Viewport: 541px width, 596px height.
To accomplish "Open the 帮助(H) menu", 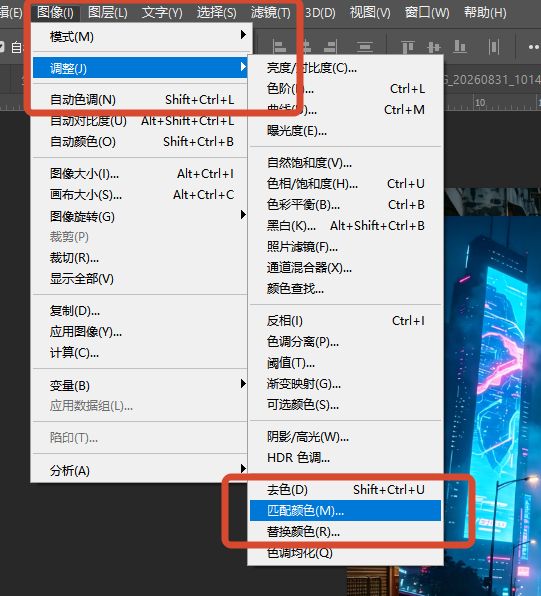I will tap(485, 13).
